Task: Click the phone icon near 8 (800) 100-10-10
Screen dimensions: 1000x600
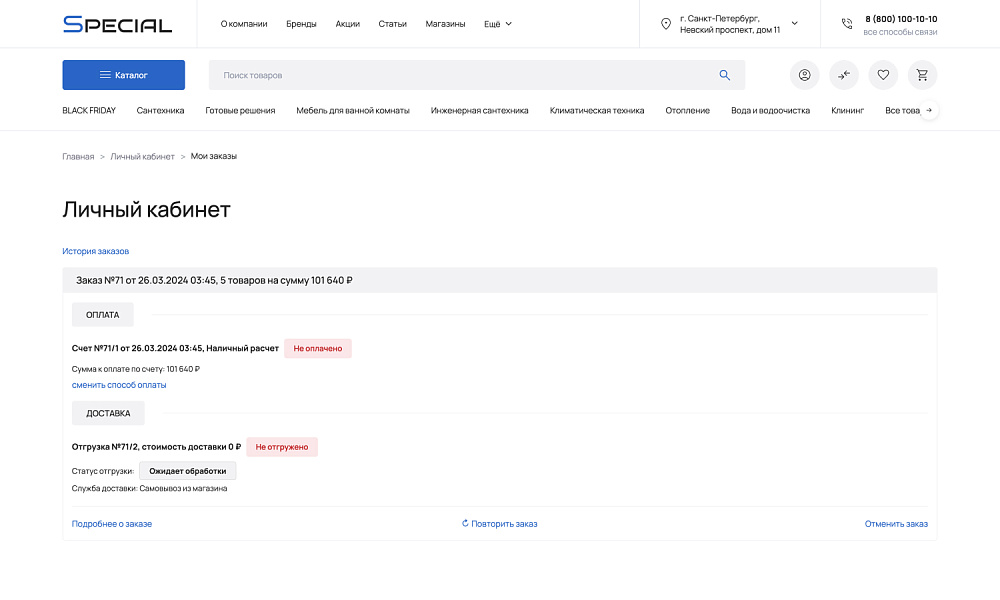Action: [x=846, y=23]
